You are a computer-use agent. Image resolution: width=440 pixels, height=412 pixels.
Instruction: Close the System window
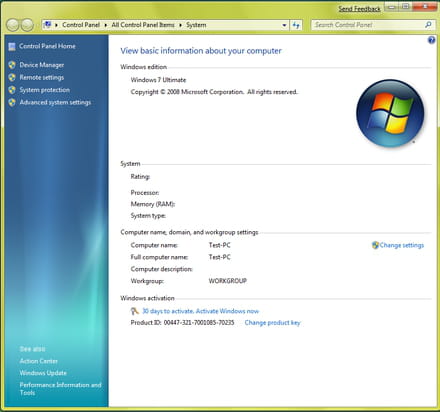[424, 6]
